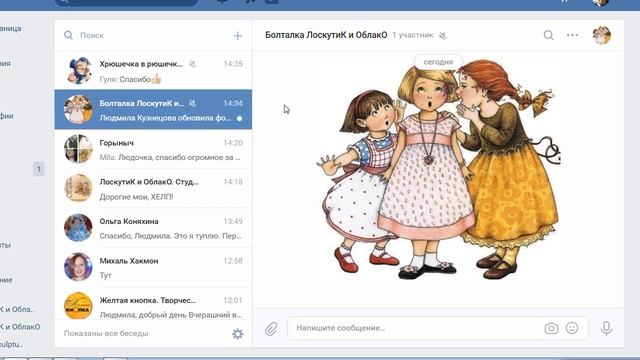The image size is (640, 360).
Task: Click Горыныч conversation avatar
Action: [78, 149]
